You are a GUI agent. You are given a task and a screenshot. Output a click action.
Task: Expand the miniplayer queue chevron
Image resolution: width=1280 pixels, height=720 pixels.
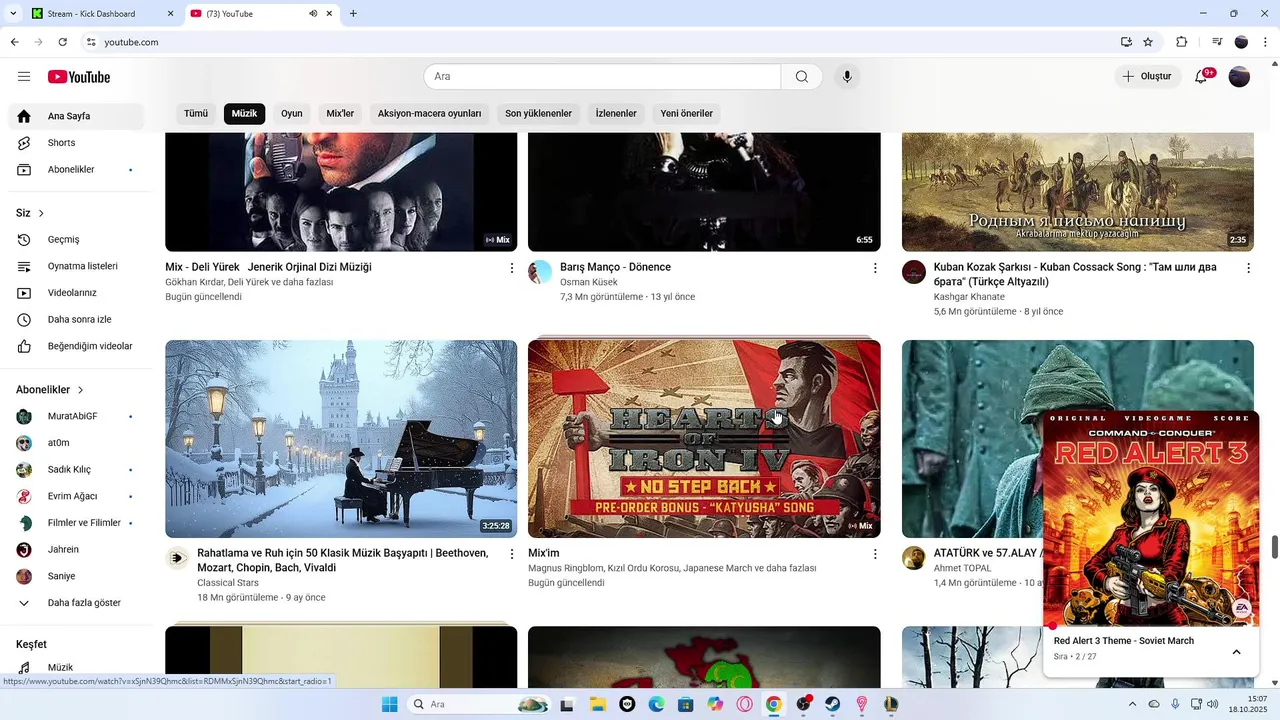pos(1236,652)
